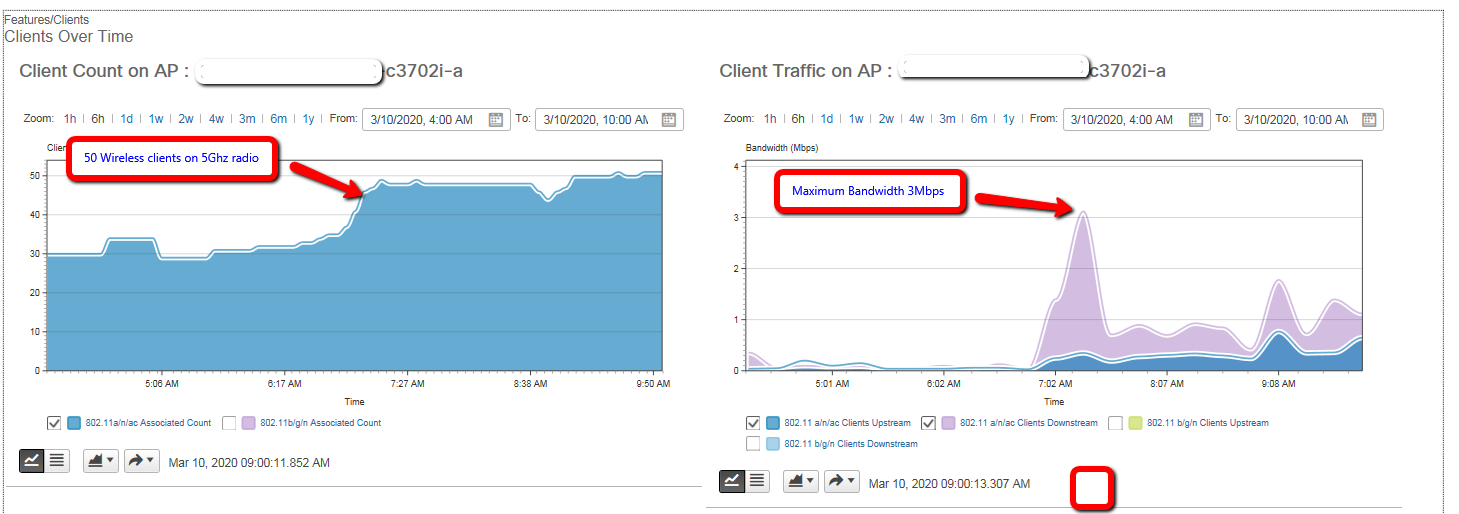The height and width of the screenshot is (514, 1459).
Task: Set Client Traffic zoom to 1y
Action: pyautogui.click(x=1008, y=119)
